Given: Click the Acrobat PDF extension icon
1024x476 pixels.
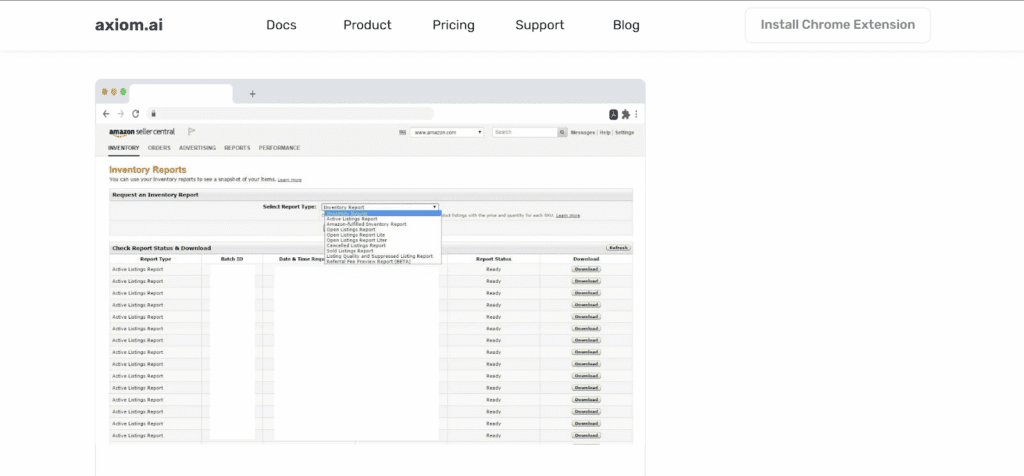Looking at the screenshot, I should click(613, 114).
